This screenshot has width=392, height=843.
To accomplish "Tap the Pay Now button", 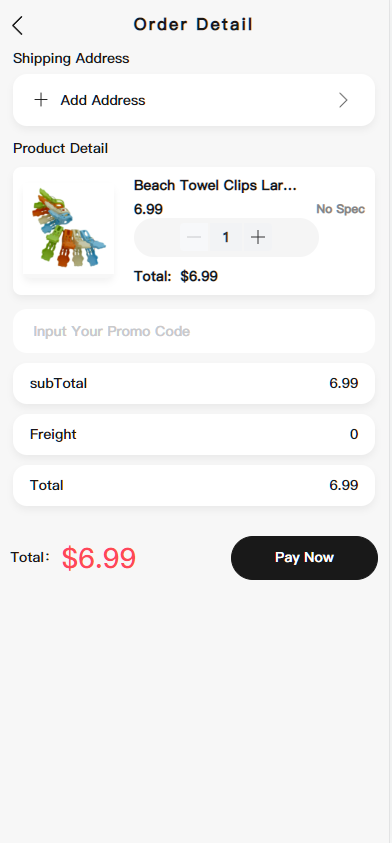I will (304, 558).
